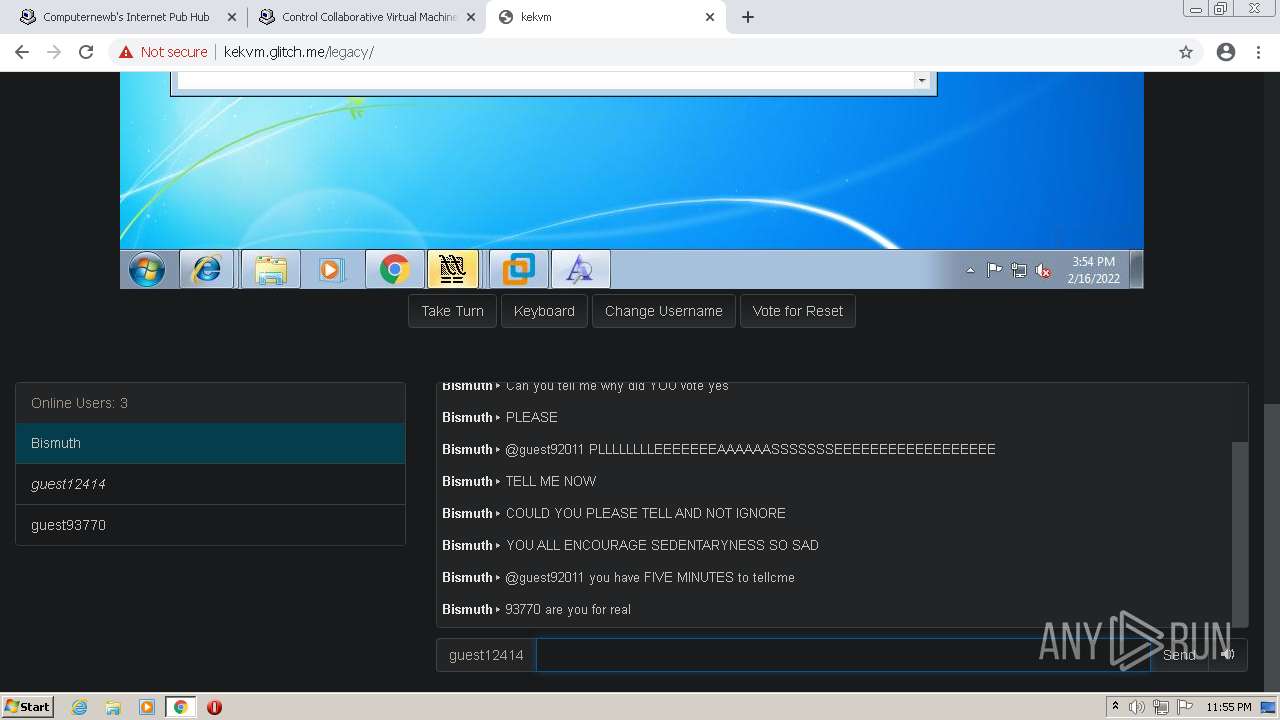The width and height of the screenshot is (1280, 720).
Task: Click the address bar URL kekvm.glitch.me/legacy/
Action: tap(299, 52)
